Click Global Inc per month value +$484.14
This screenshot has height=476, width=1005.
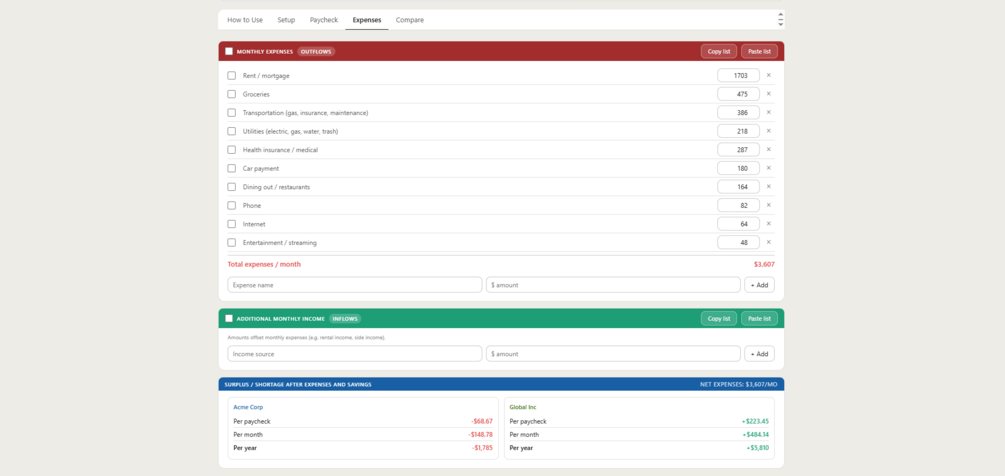click(755, 434)
